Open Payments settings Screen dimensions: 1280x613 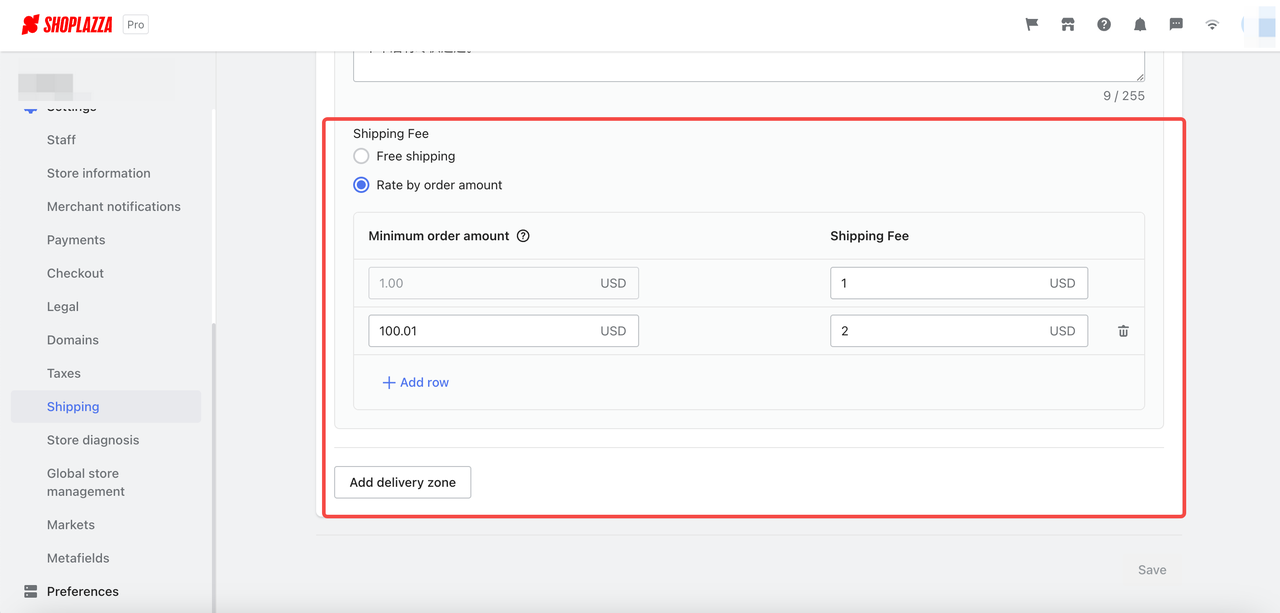pyautogui.click(x=76, y=240)
